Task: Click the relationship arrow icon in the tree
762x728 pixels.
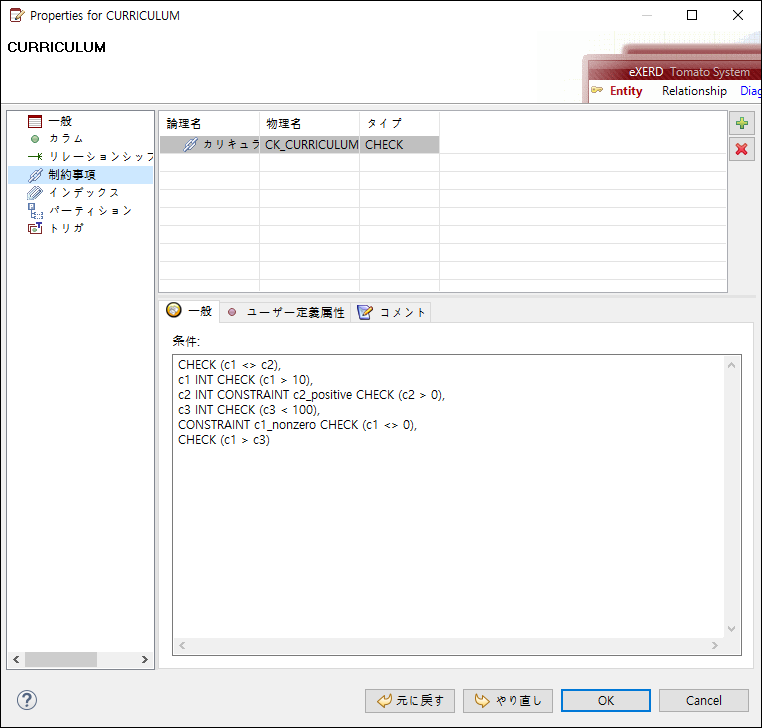Action: [35, 156]
